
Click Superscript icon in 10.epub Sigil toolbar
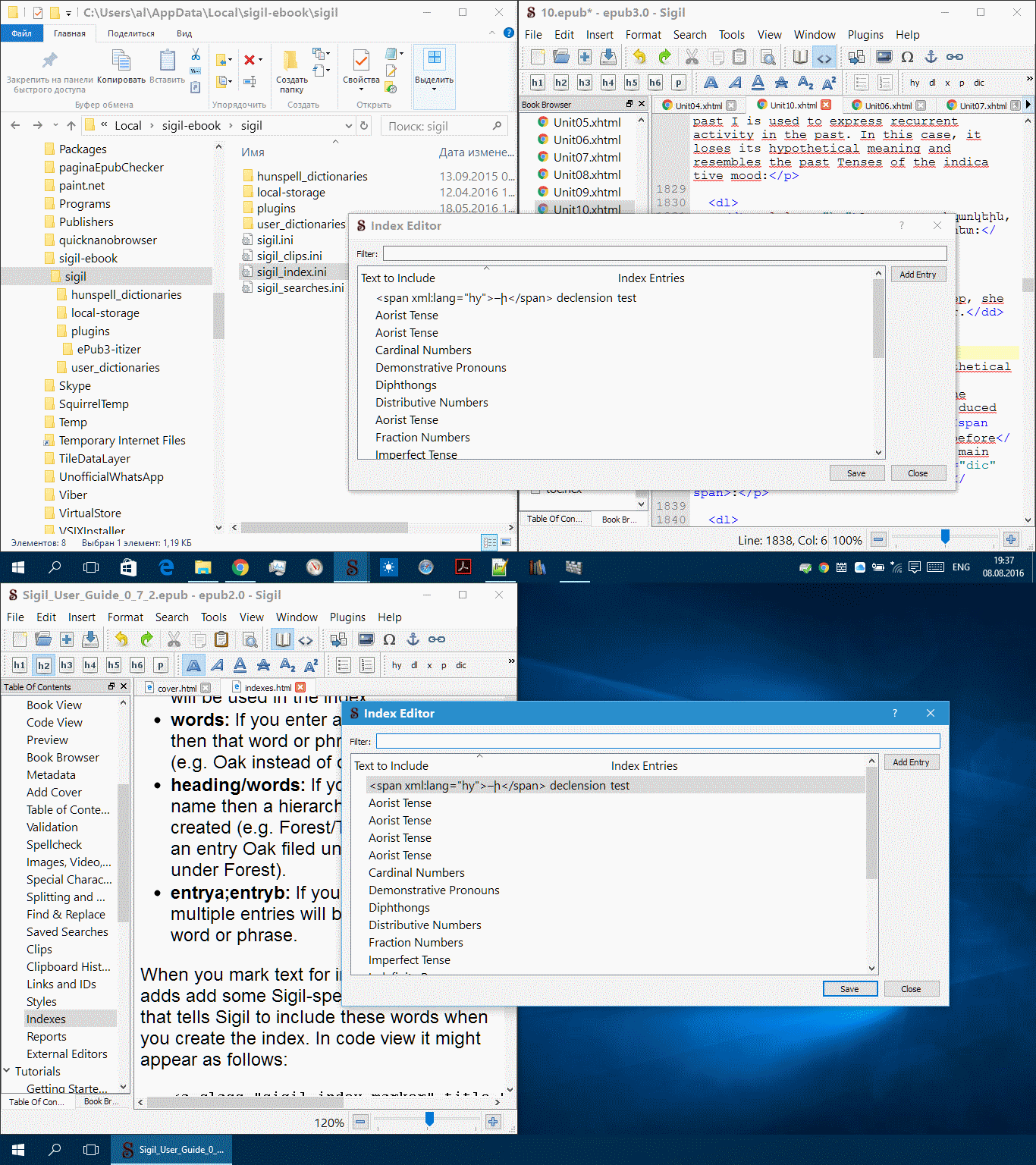coord(829,83)
